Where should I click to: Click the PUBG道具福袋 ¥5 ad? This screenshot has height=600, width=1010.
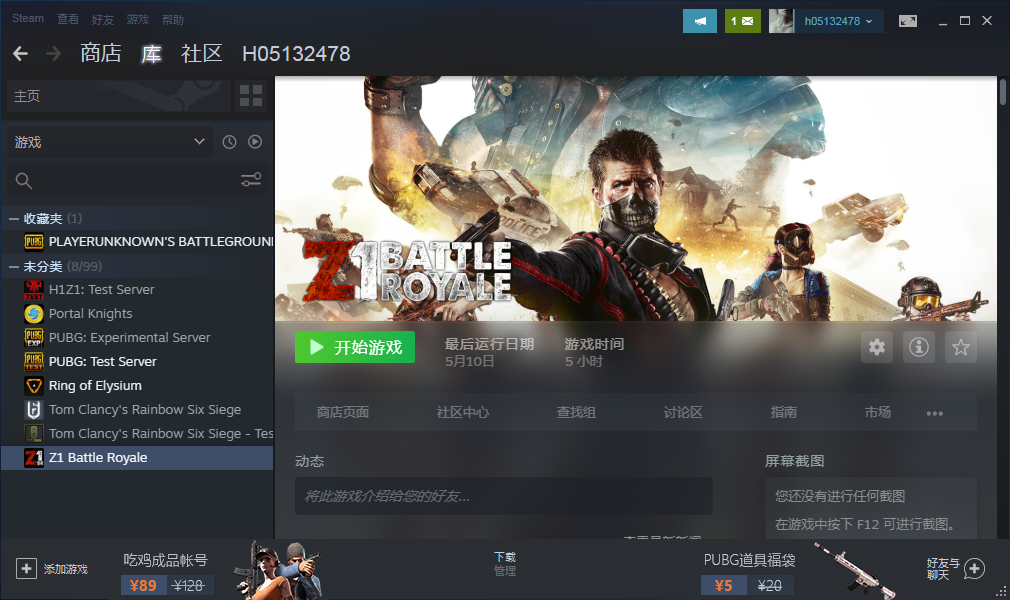(797, 570)
